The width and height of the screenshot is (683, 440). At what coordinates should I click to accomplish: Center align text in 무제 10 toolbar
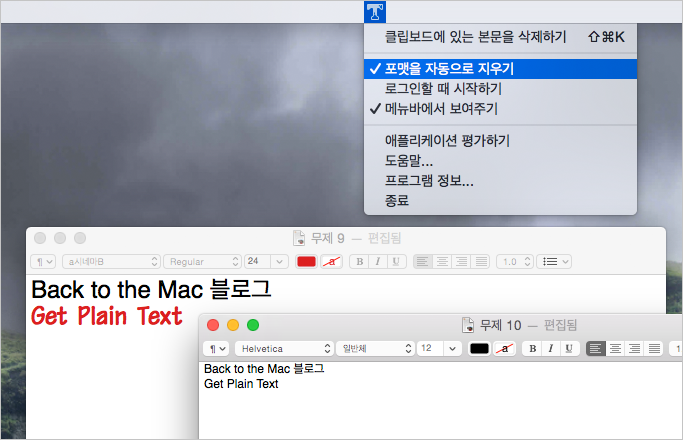[615, 349]
